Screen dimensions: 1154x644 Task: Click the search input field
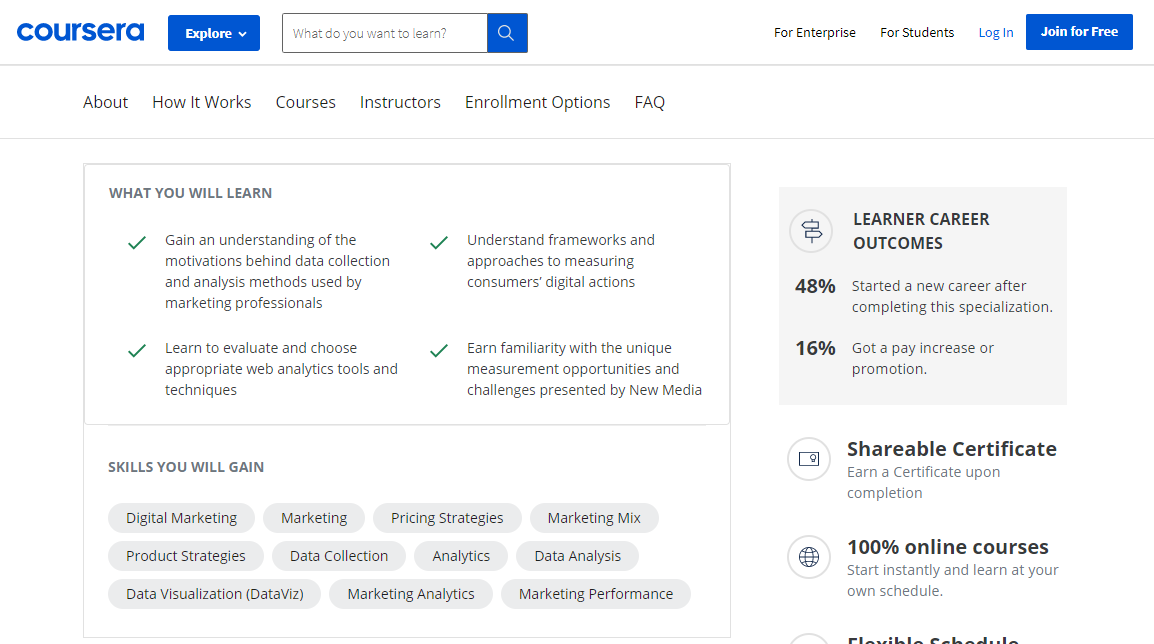(385, 32)
